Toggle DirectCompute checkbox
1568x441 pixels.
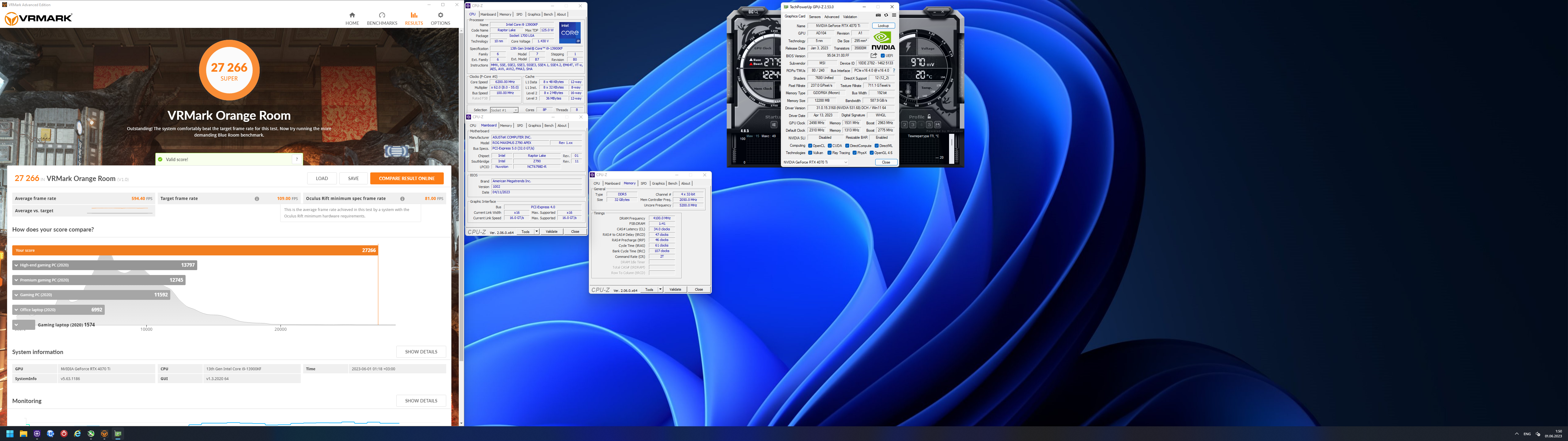[x=847, y=145]
